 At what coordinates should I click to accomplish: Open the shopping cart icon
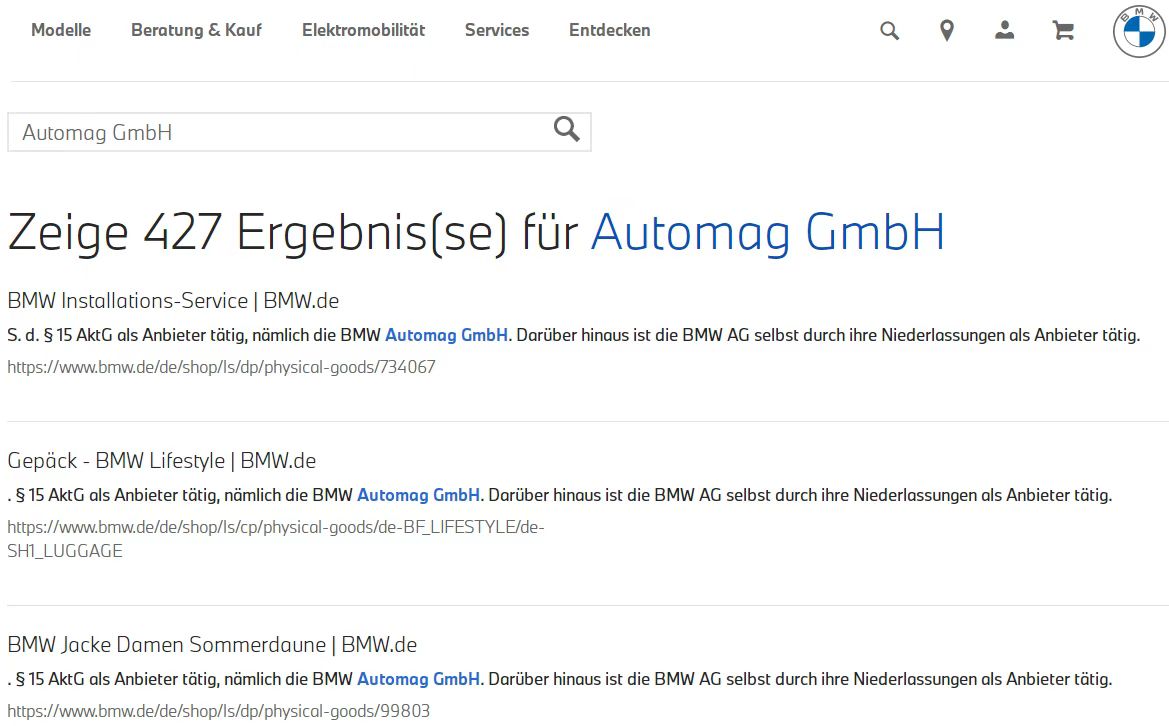[x=1062, y=31]
